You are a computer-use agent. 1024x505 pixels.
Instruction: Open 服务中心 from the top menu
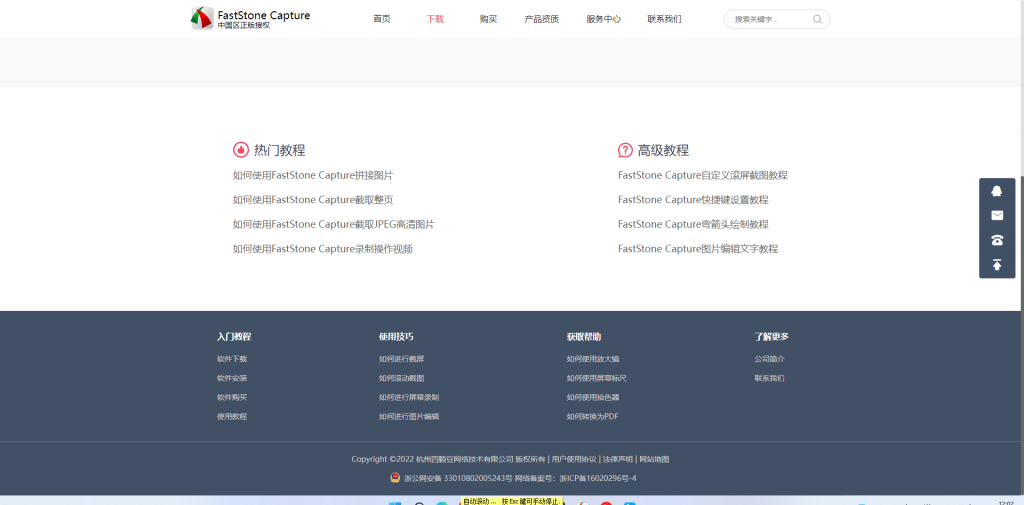click(603, 19)
